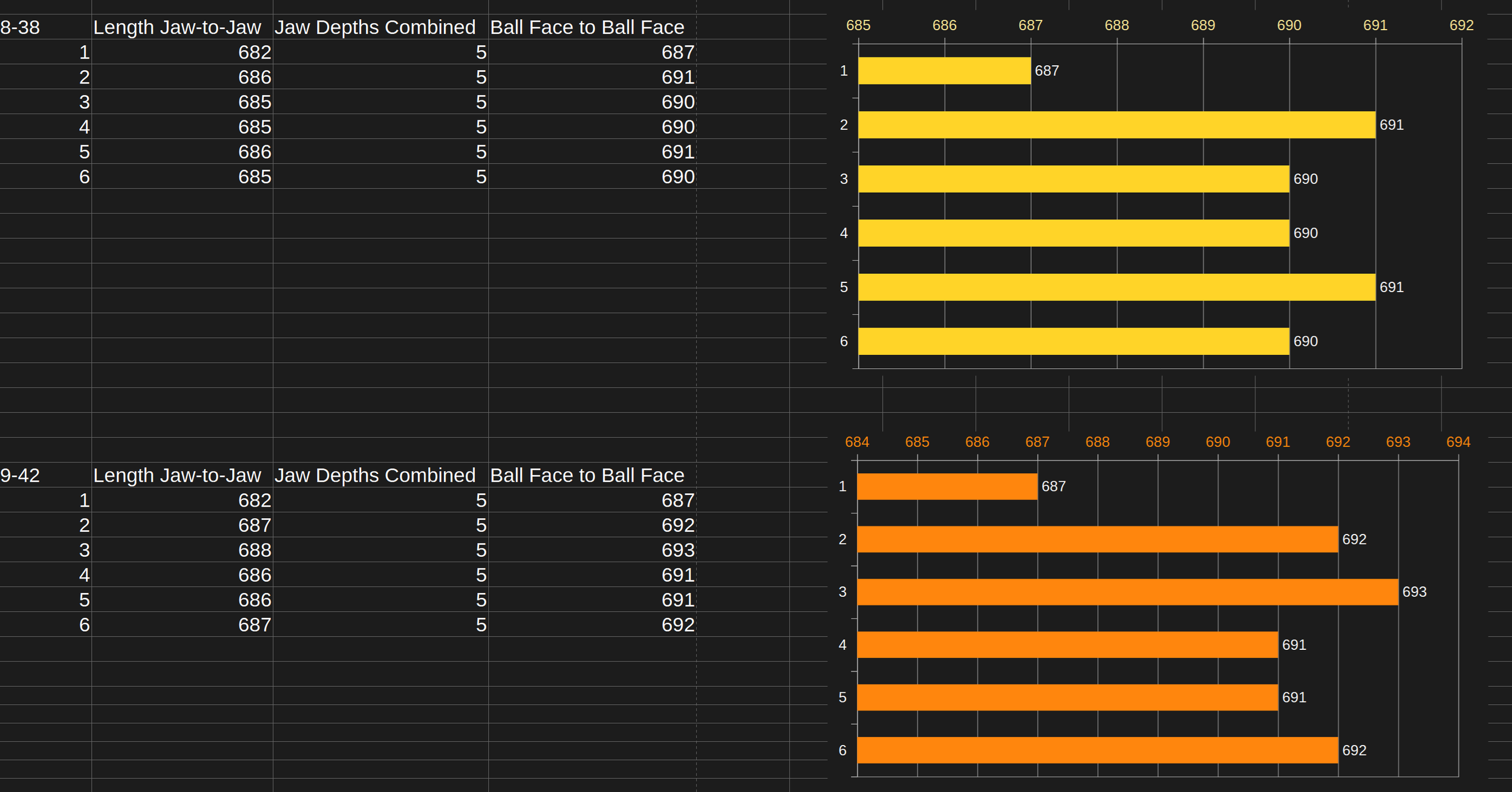This screenshot has height=792, width=1512.
Task: Select category label 3 on yellow chart
Action: coord(844,179)
